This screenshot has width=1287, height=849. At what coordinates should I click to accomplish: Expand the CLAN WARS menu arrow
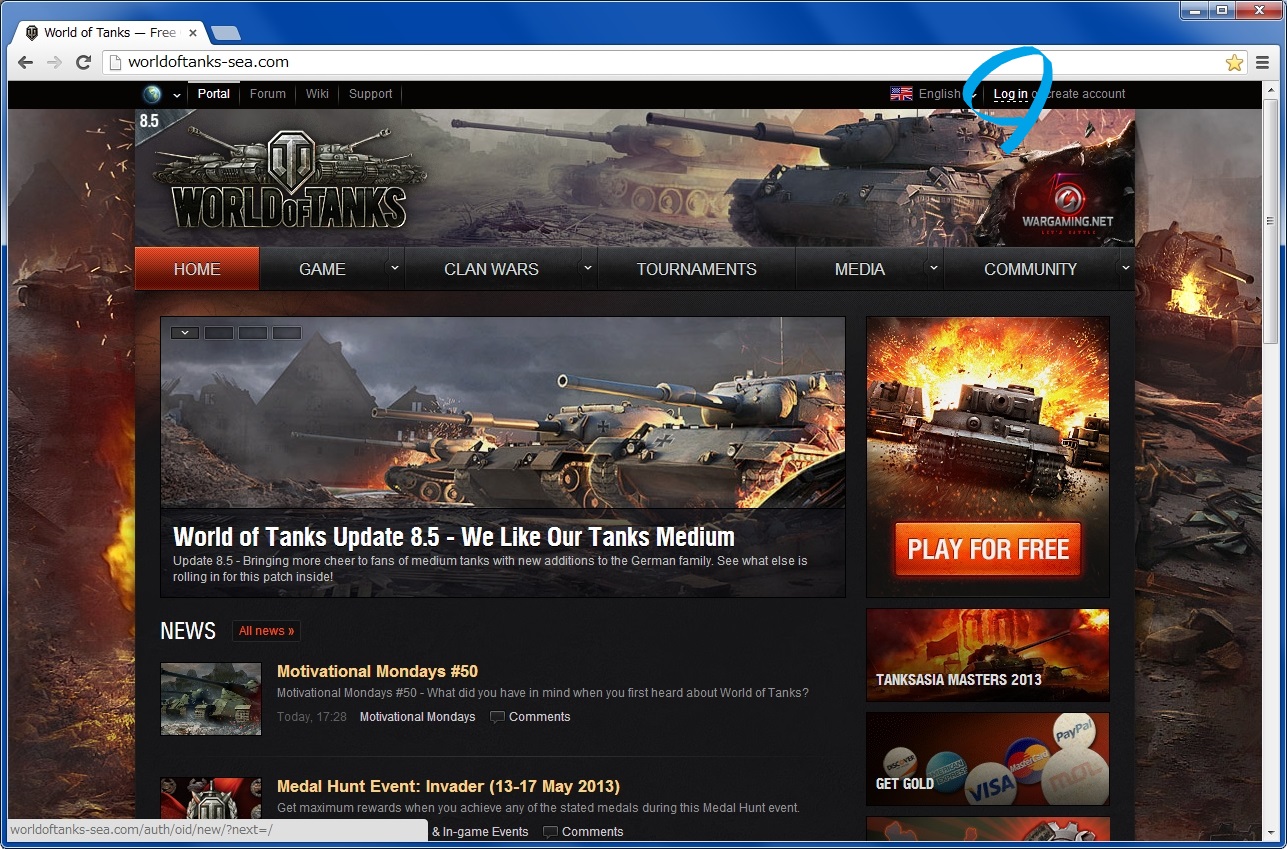(589, 268)
